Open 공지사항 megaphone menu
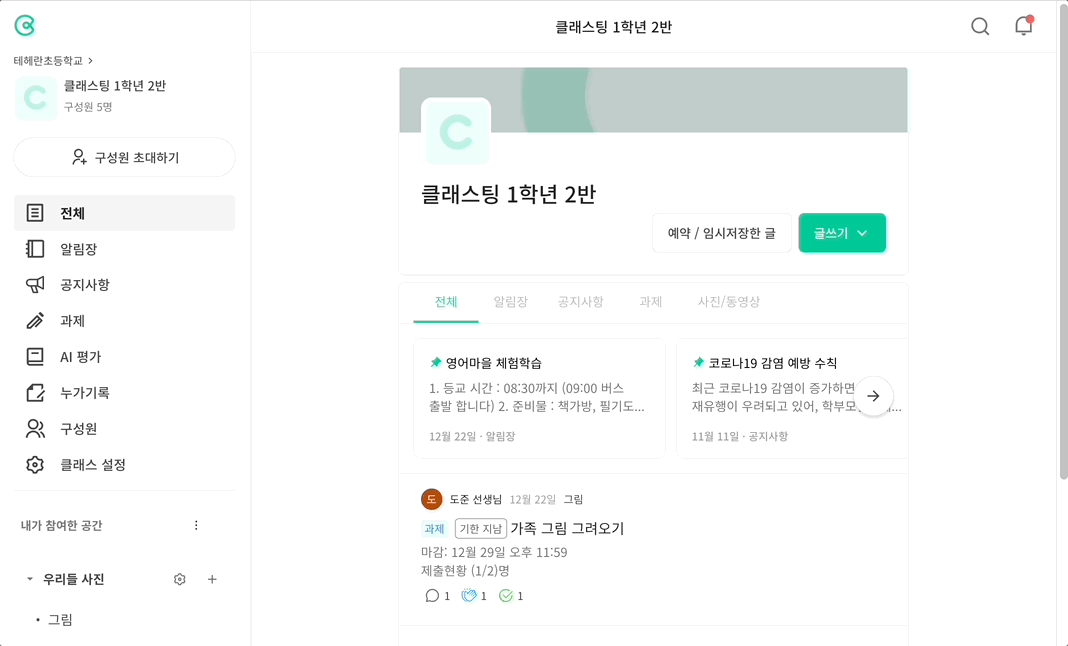The height and width of the screenshot is (646, 1068). pyautogui.click(x=124, y=285)
